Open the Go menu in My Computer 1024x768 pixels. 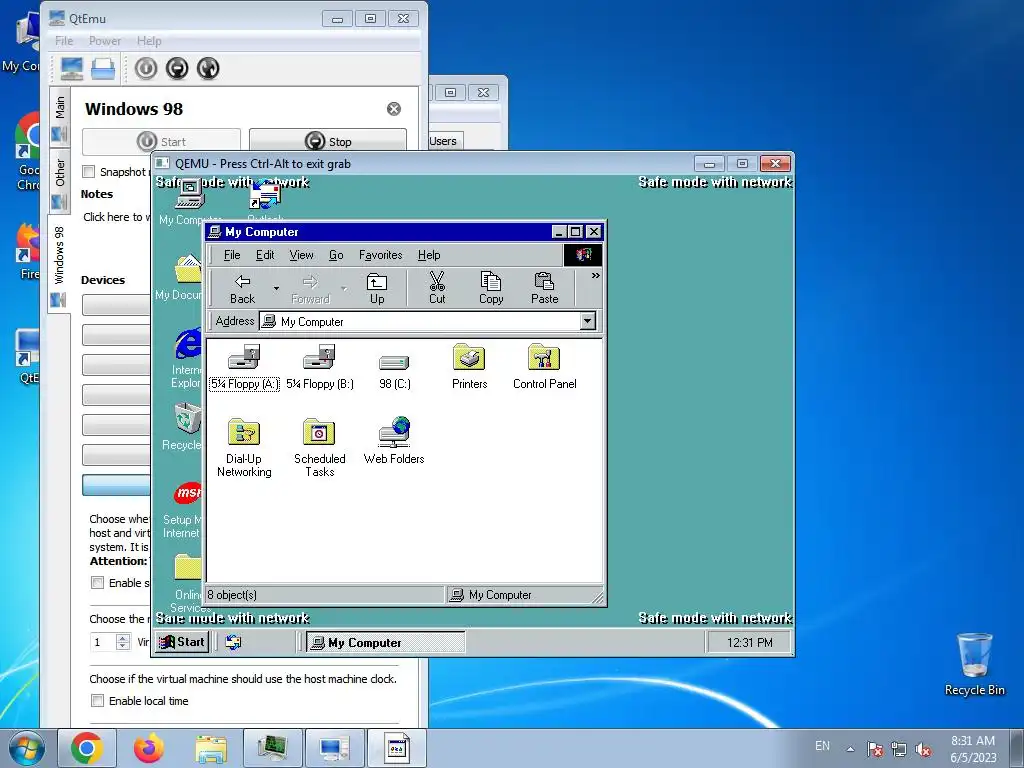click(336, 255)
